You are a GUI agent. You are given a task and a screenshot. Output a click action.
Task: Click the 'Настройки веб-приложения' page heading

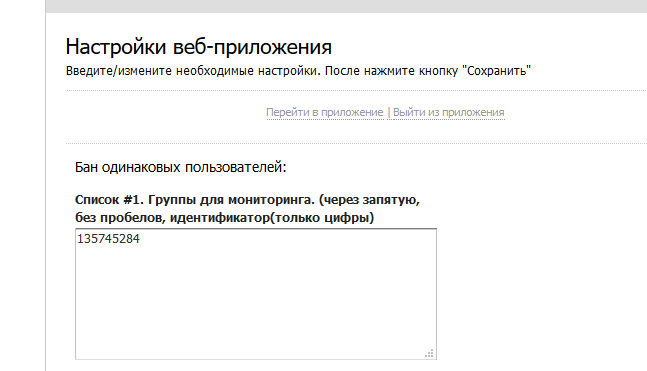click(198, 47)
